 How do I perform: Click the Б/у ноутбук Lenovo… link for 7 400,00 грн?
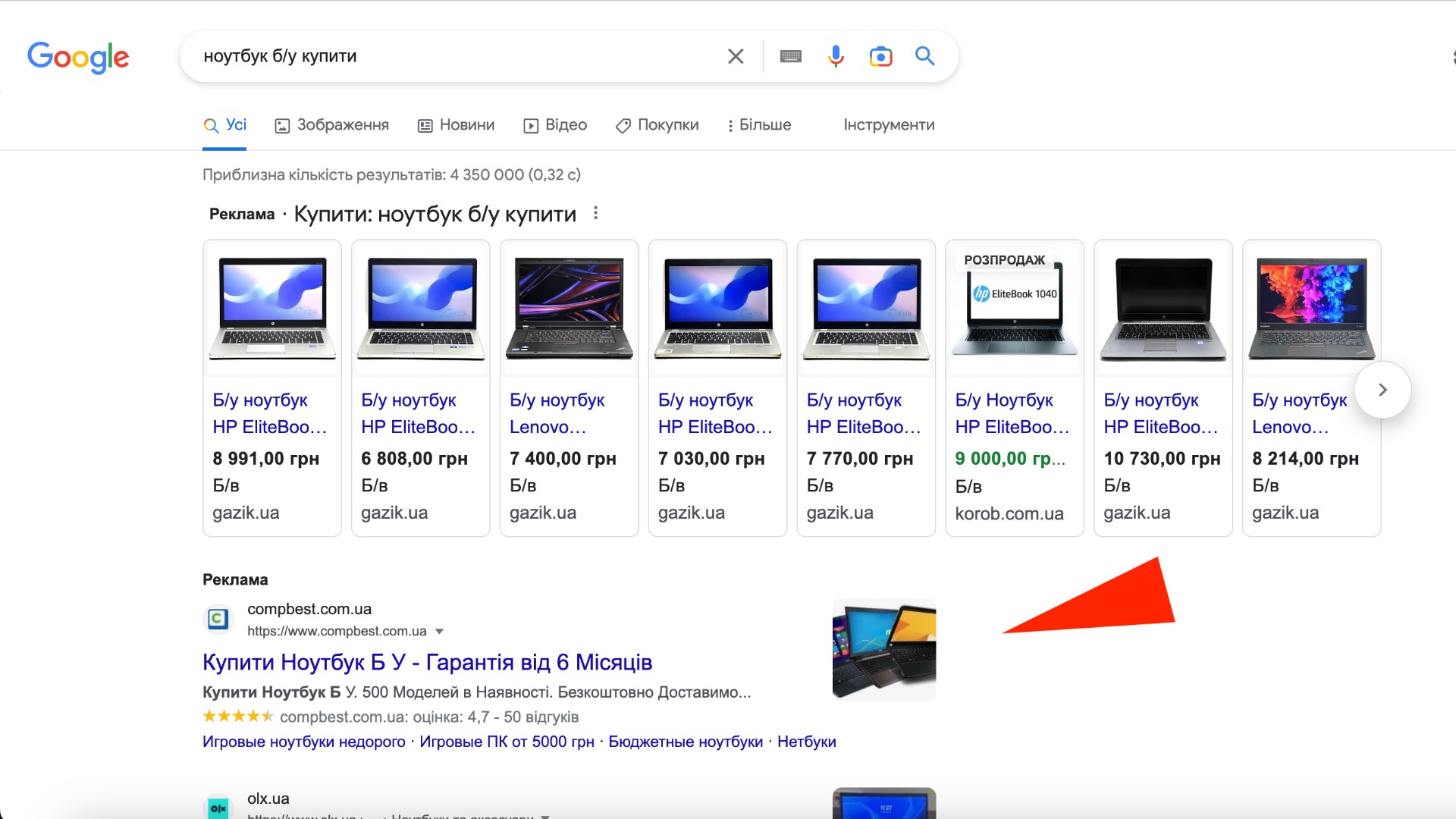[557, 413]
